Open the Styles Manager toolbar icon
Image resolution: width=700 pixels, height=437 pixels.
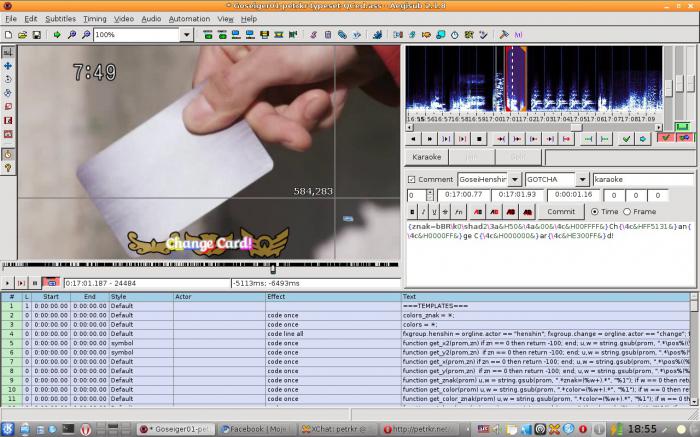[313, 34]
